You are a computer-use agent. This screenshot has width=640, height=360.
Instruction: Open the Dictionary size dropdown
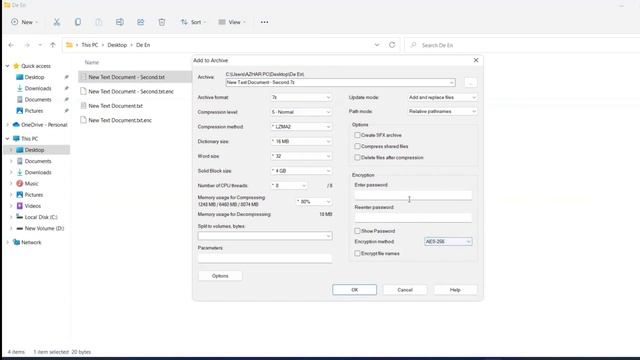(x=301, y=142)
